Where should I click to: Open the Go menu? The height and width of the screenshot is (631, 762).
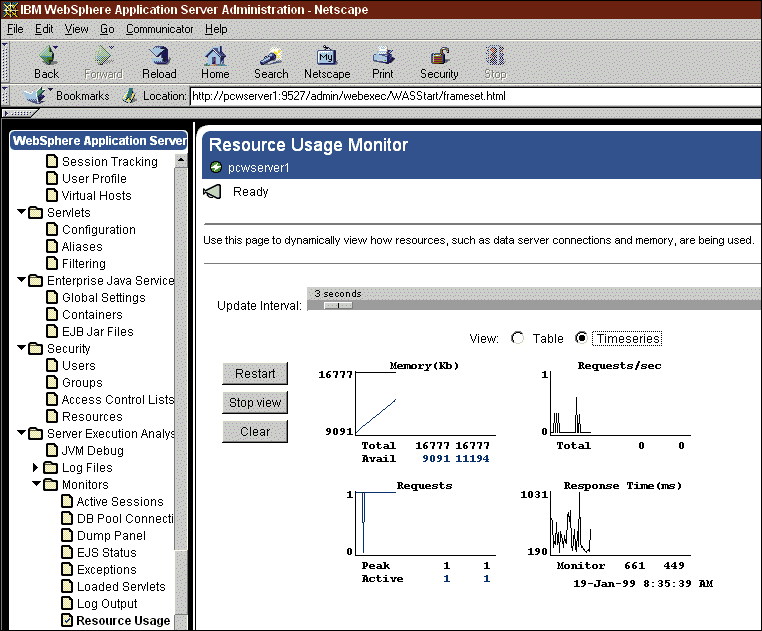click(107, 29)
